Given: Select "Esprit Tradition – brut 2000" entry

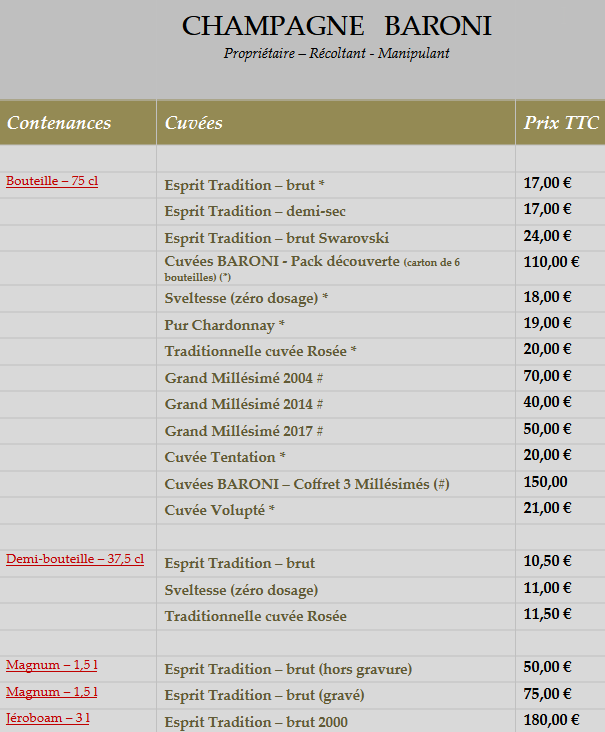Looking at the screenshot, I should 256,722.
